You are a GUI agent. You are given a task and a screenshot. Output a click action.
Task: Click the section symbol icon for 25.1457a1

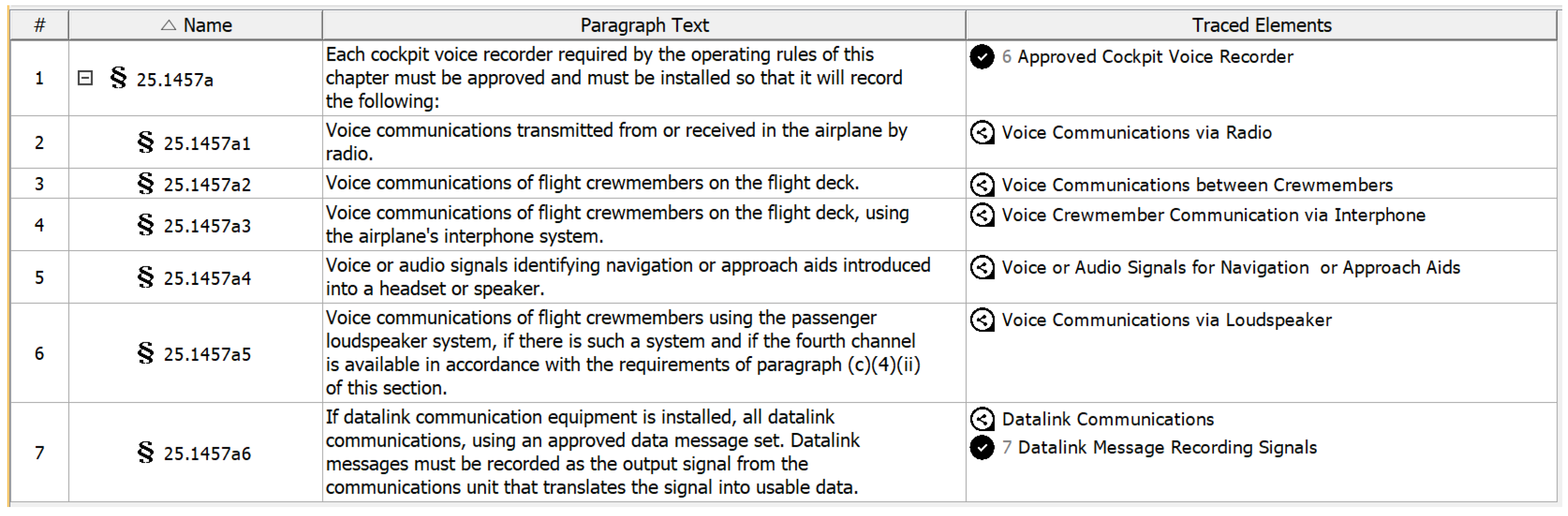click(145, 143)
